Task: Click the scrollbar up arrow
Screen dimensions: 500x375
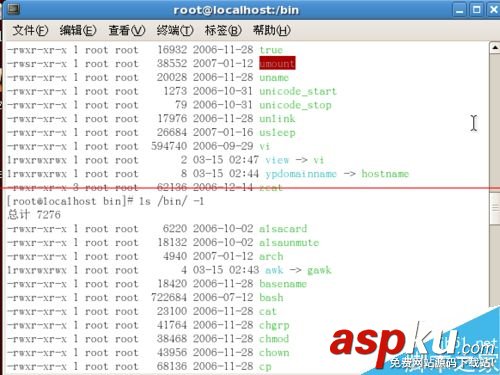Action: point(495,48)
